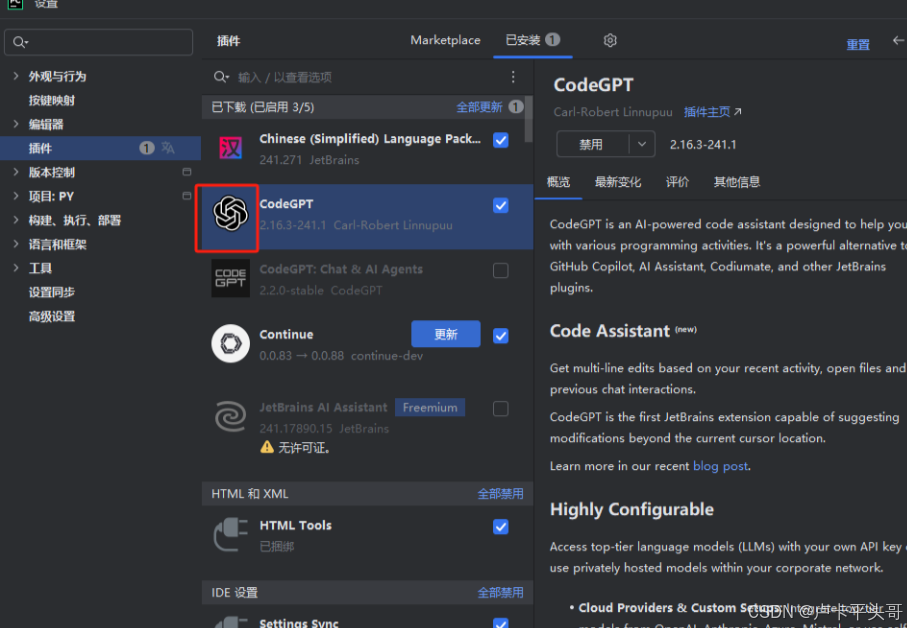Viewport: 907px width, 628px height.
Task: Uncheck the HTML Tools checkbox
Action: [500, 527]
